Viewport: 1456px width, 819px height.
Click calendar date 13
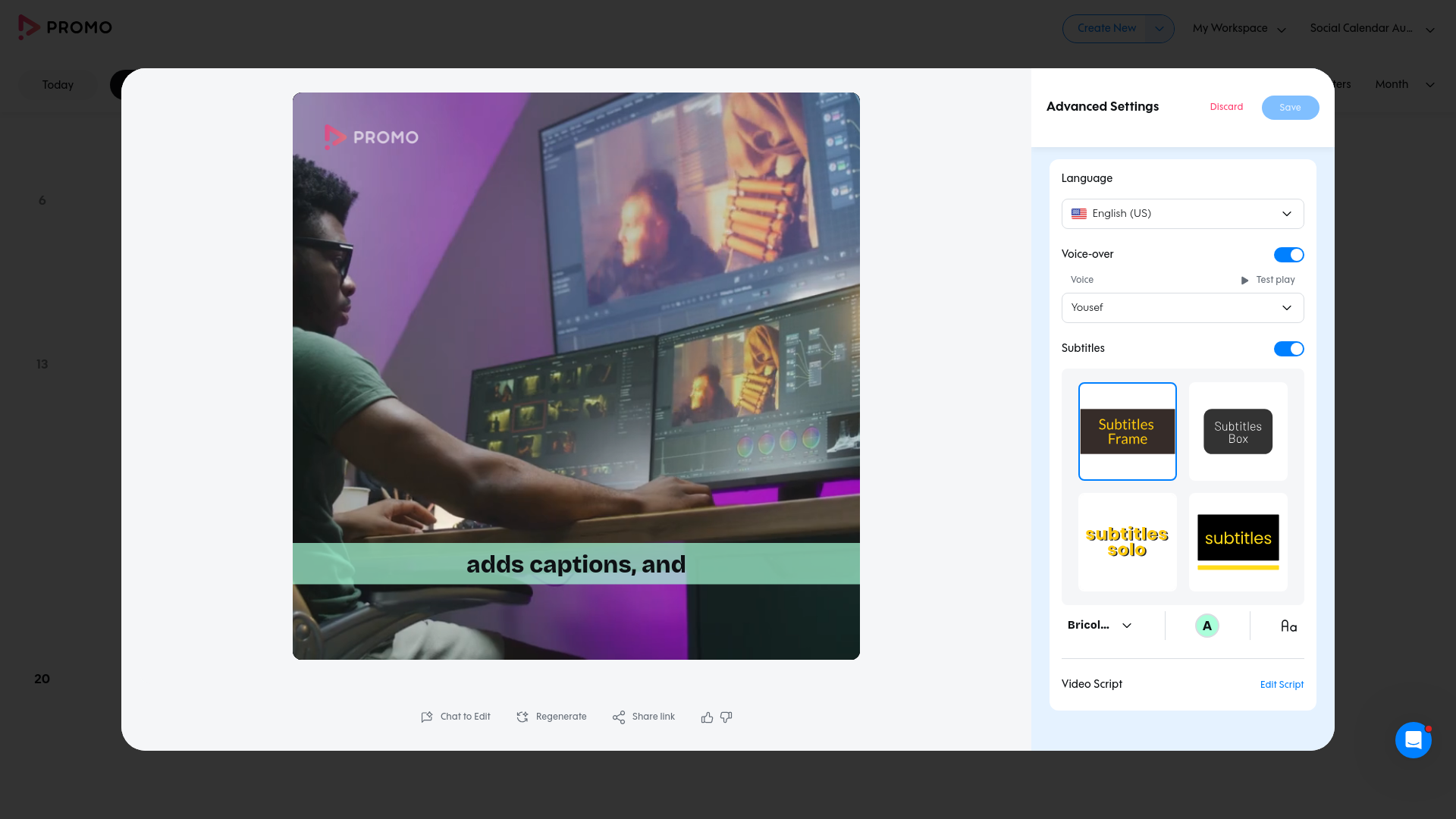[42, 364]
